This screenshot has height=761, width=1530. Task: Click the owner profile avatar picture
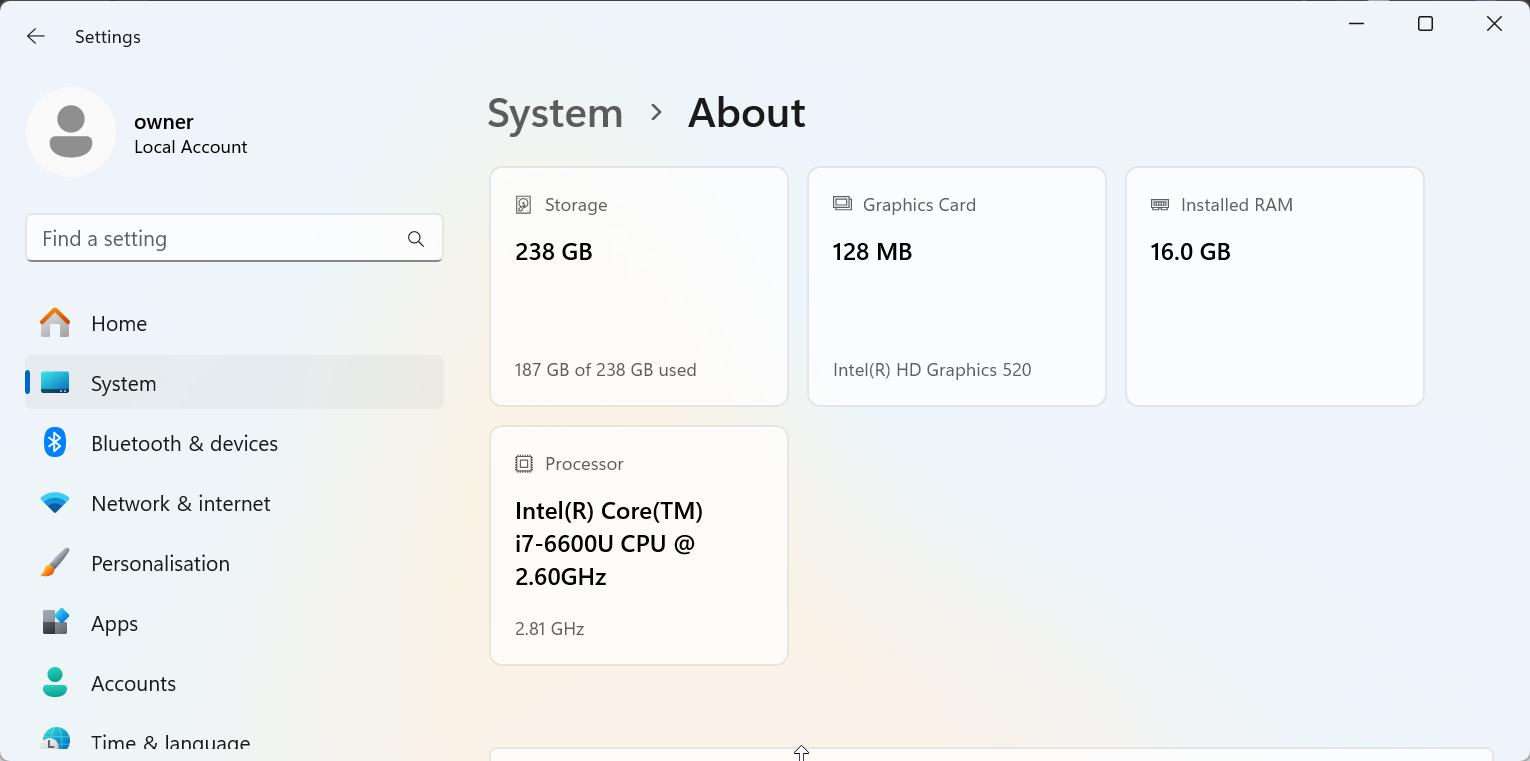tap(71, 132)
